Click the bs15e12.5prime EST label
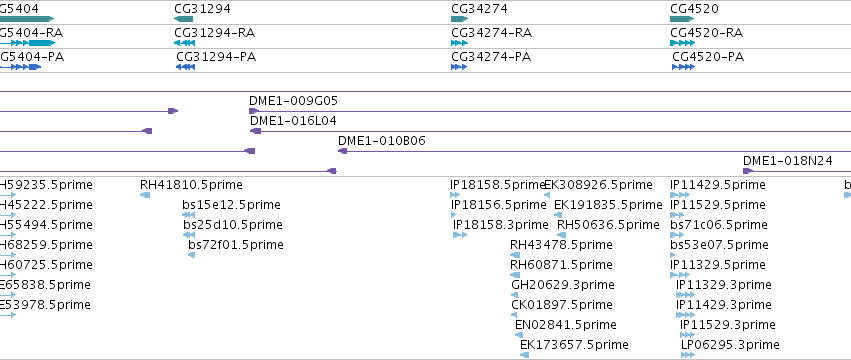 [232, 205]
